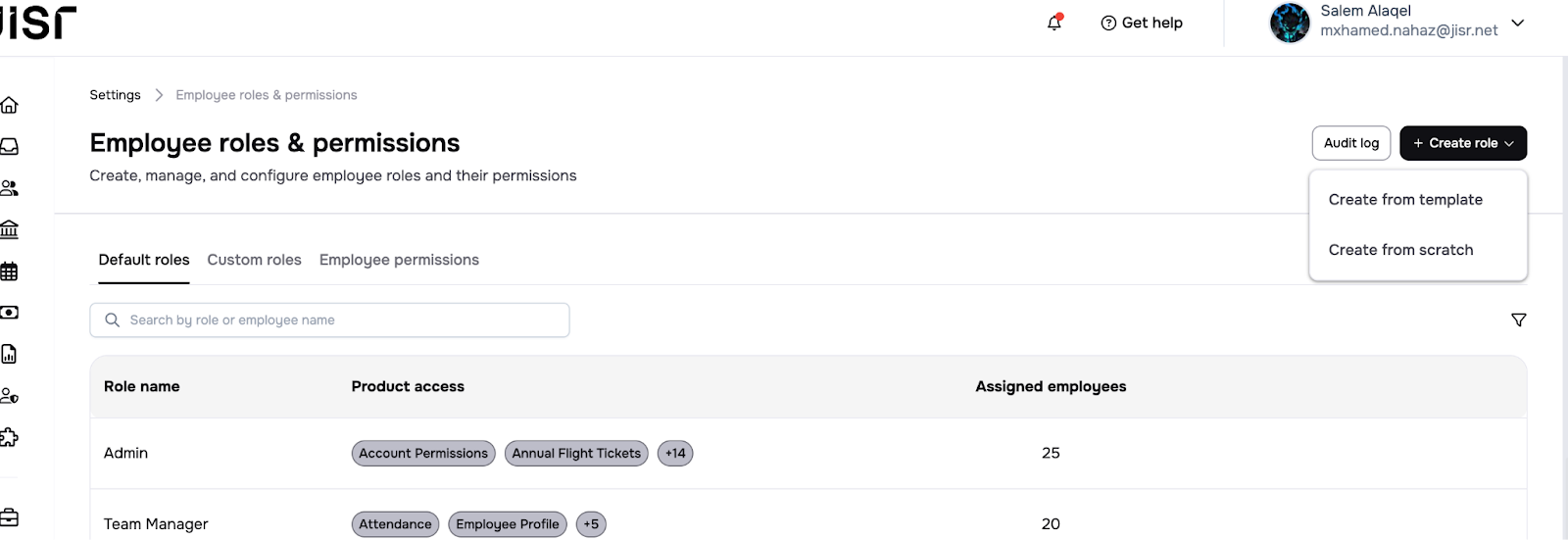Image resolution: width=1568 pixels, height=540 pixels.
Task: Open the reports document chart icon
Action: point(10,354)
